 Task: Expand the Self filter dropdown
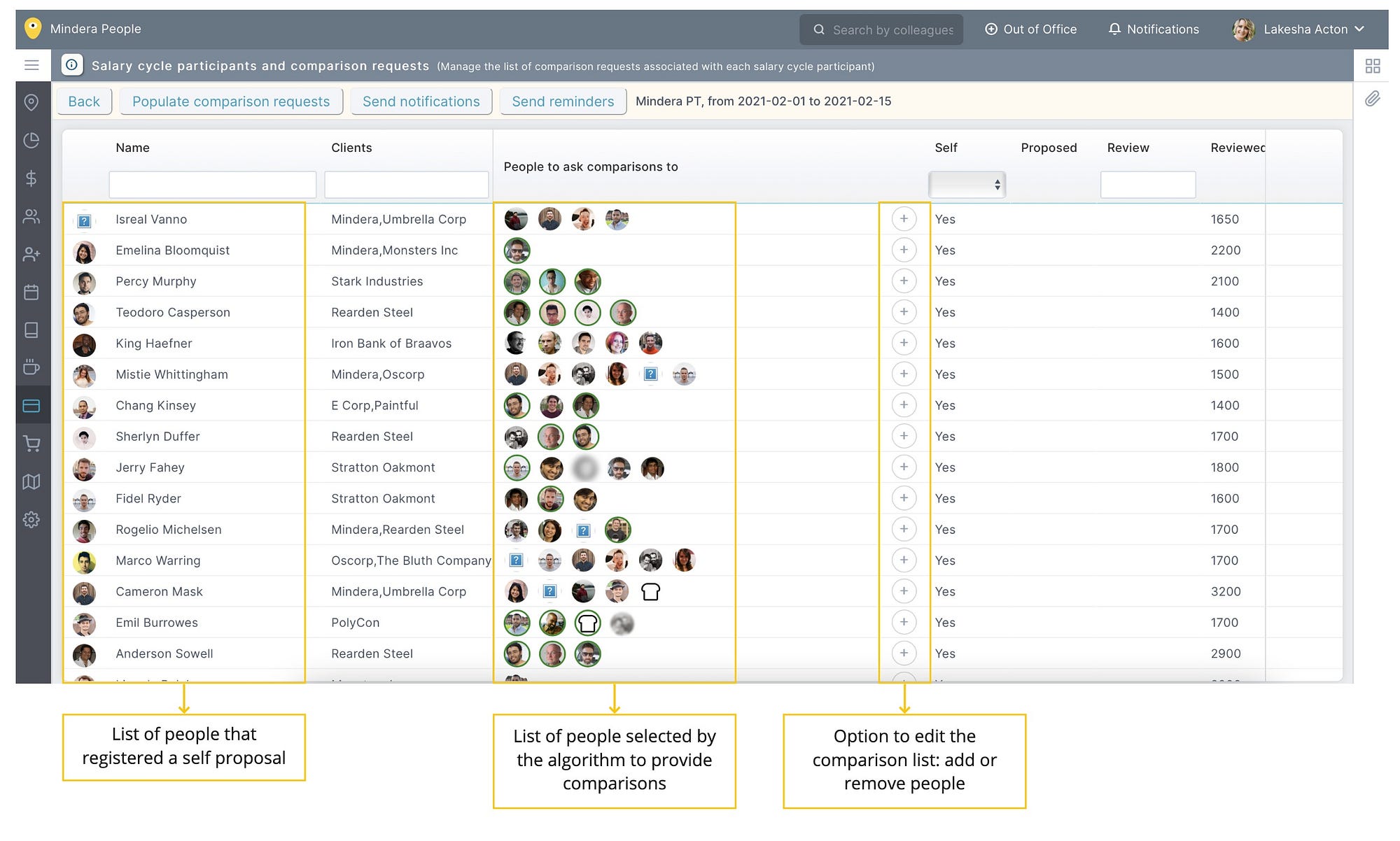967,185
